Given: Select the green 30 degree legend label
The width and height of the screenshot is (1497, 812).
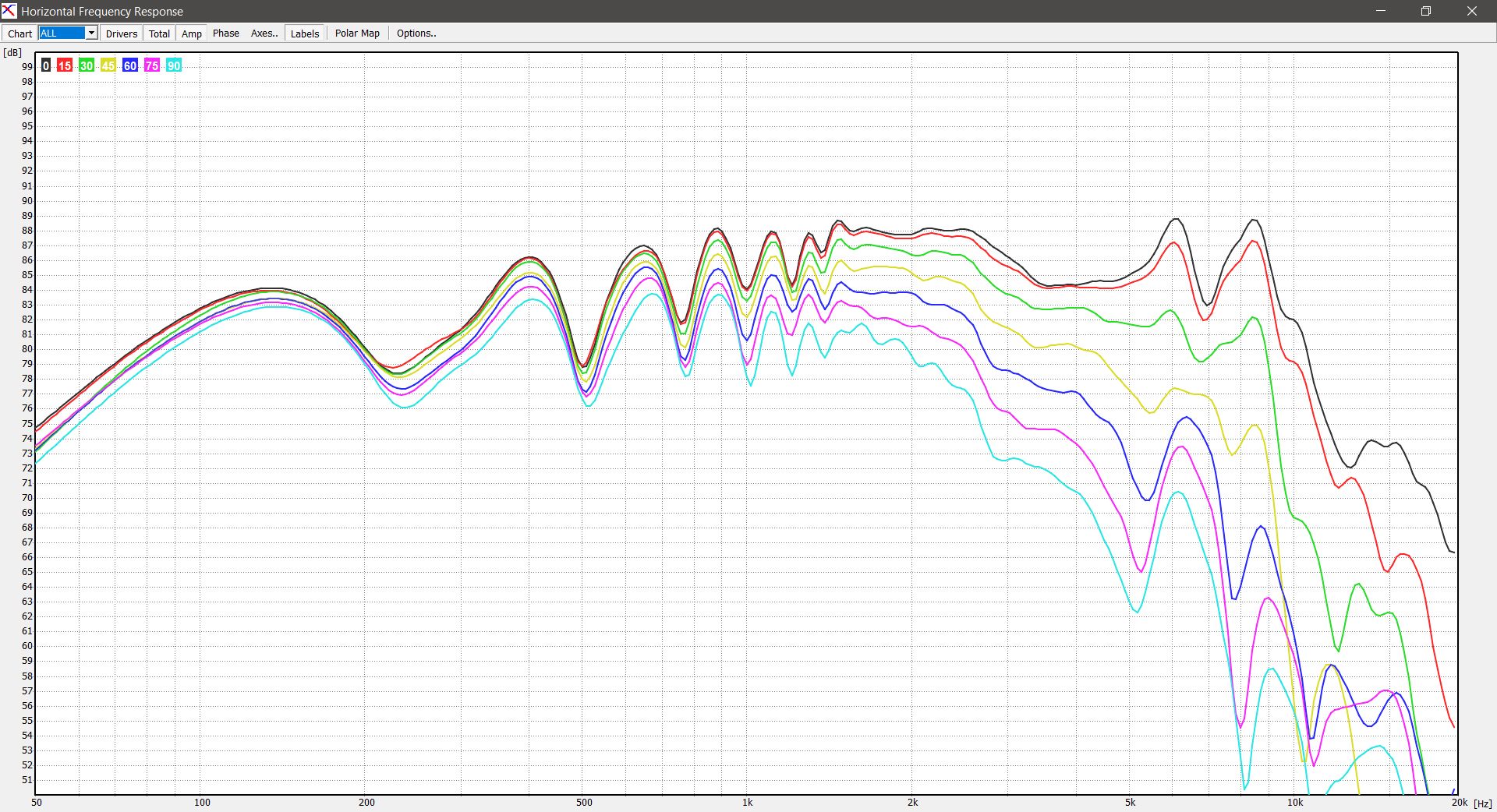Looking at the screenshot, I should click(x=87, y=65).
